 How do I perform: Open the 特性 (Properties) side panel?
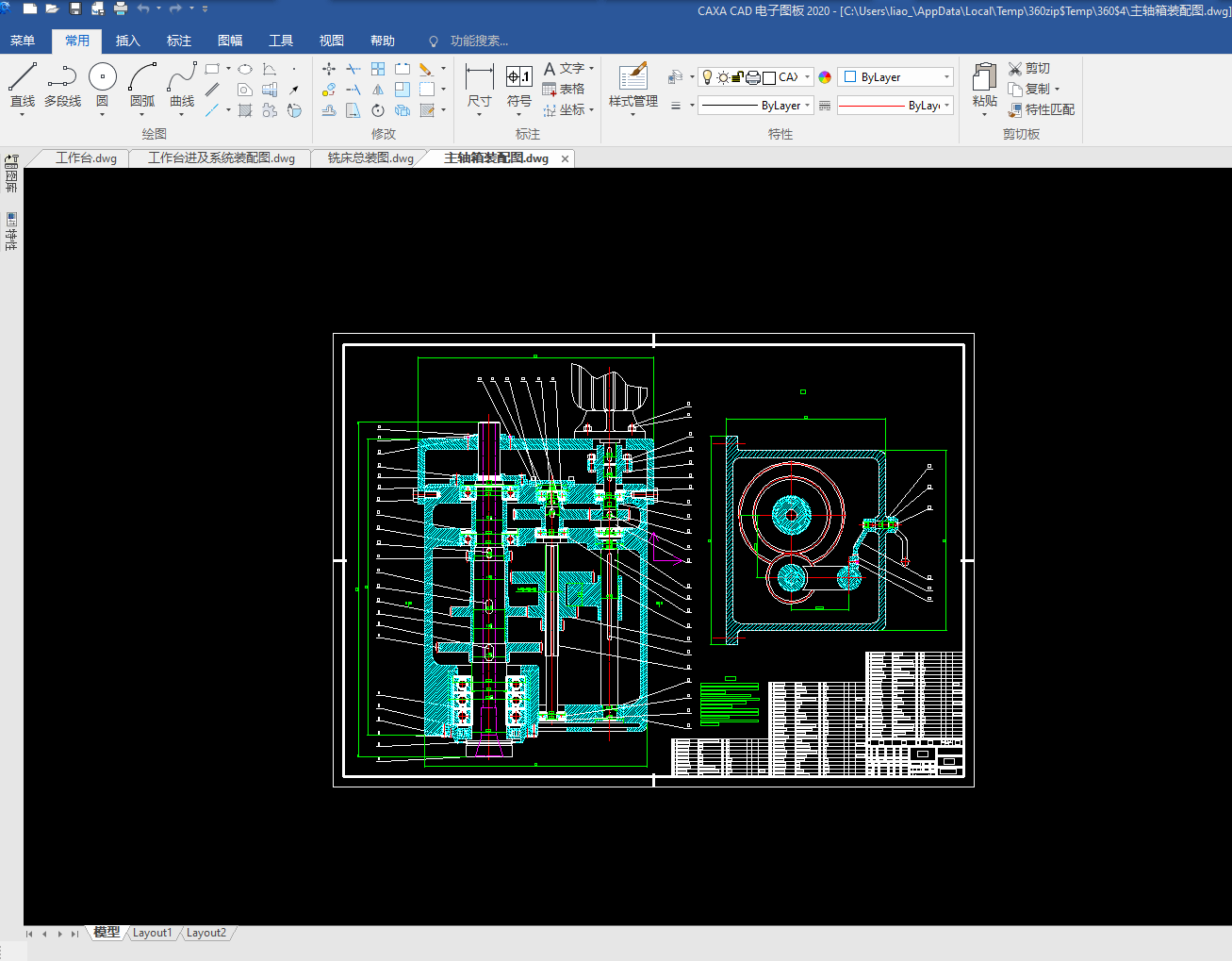pos(11,232)
